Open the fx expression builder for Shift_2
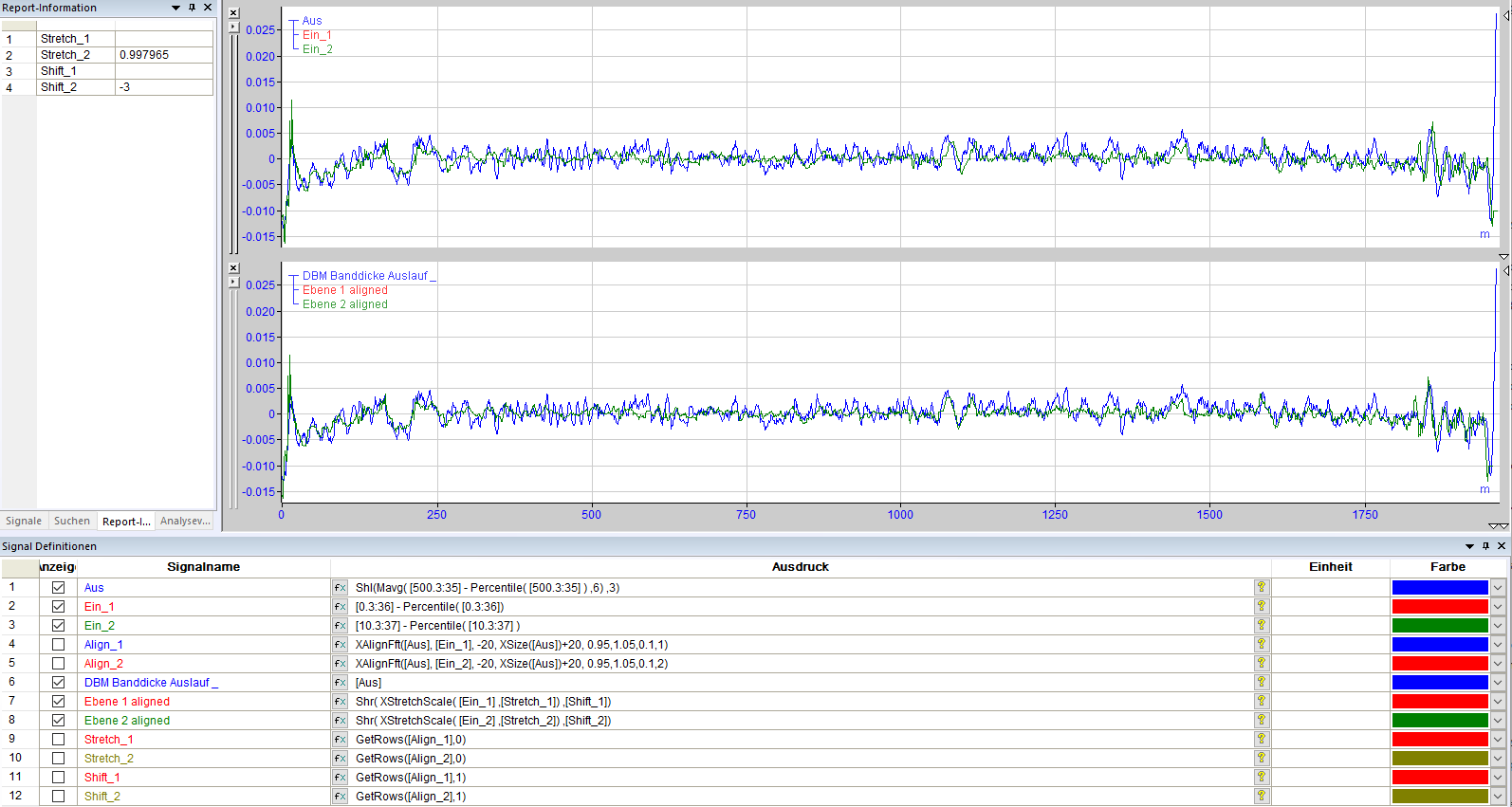The image size is (1512, 807). [340, 797]
